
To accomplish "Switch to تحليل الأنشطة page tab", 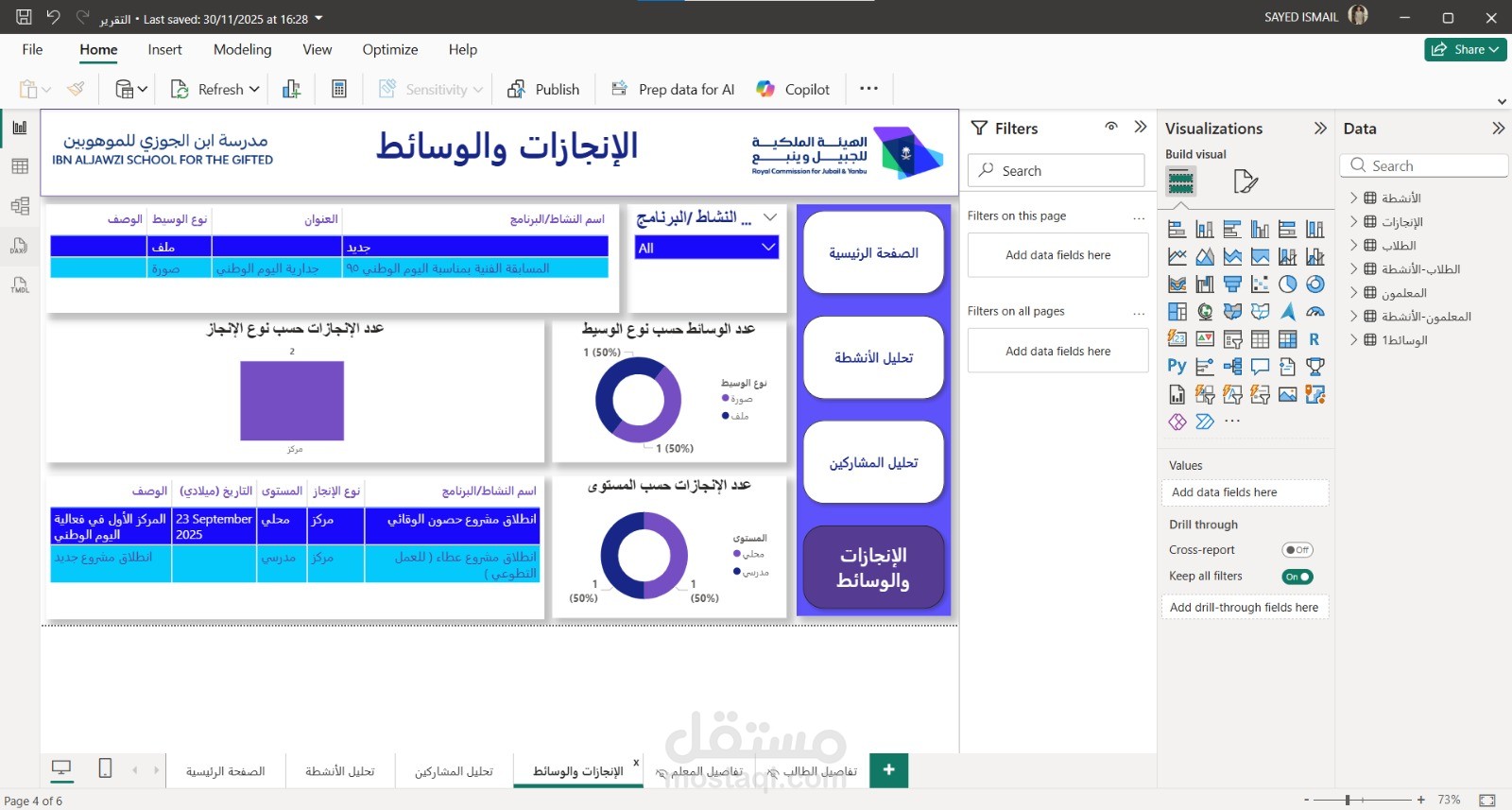I will (x=339, y=771).
